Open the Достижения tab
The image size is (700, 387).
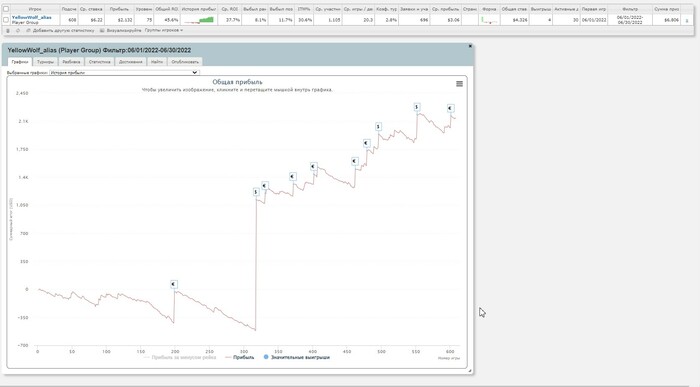pyautogui.click(x=131, y=62)
